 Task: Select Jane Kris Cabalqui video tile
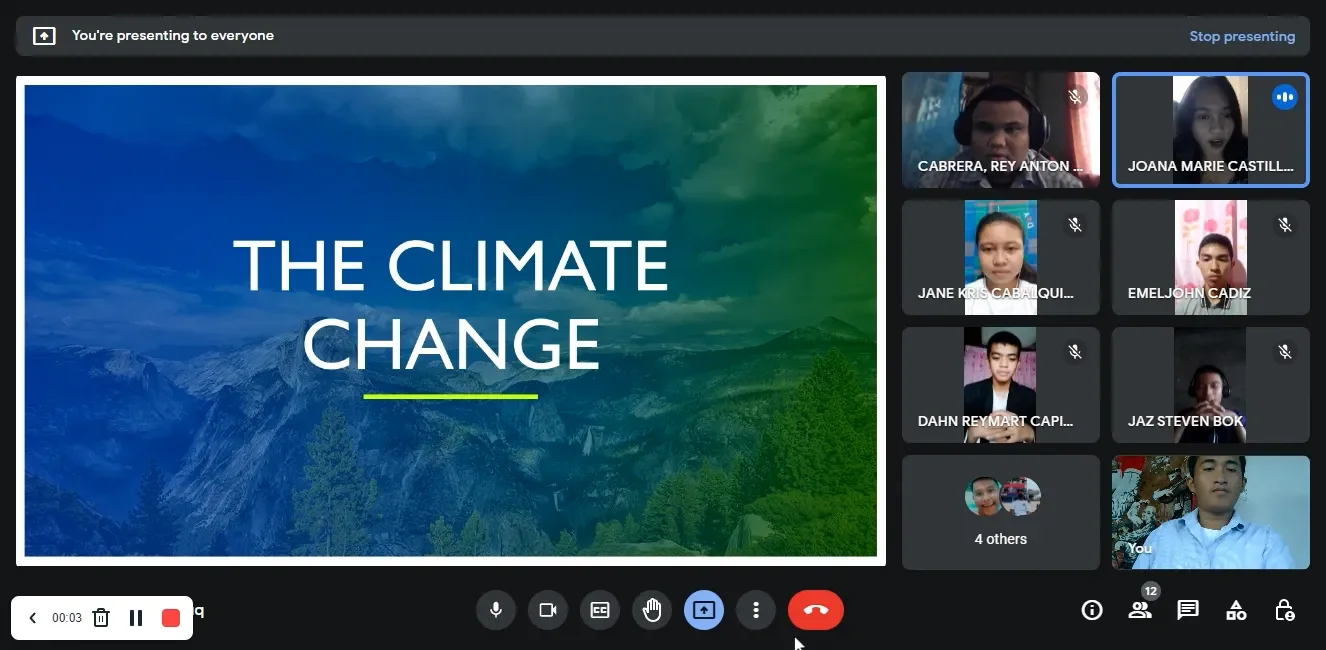(1001, 258)
